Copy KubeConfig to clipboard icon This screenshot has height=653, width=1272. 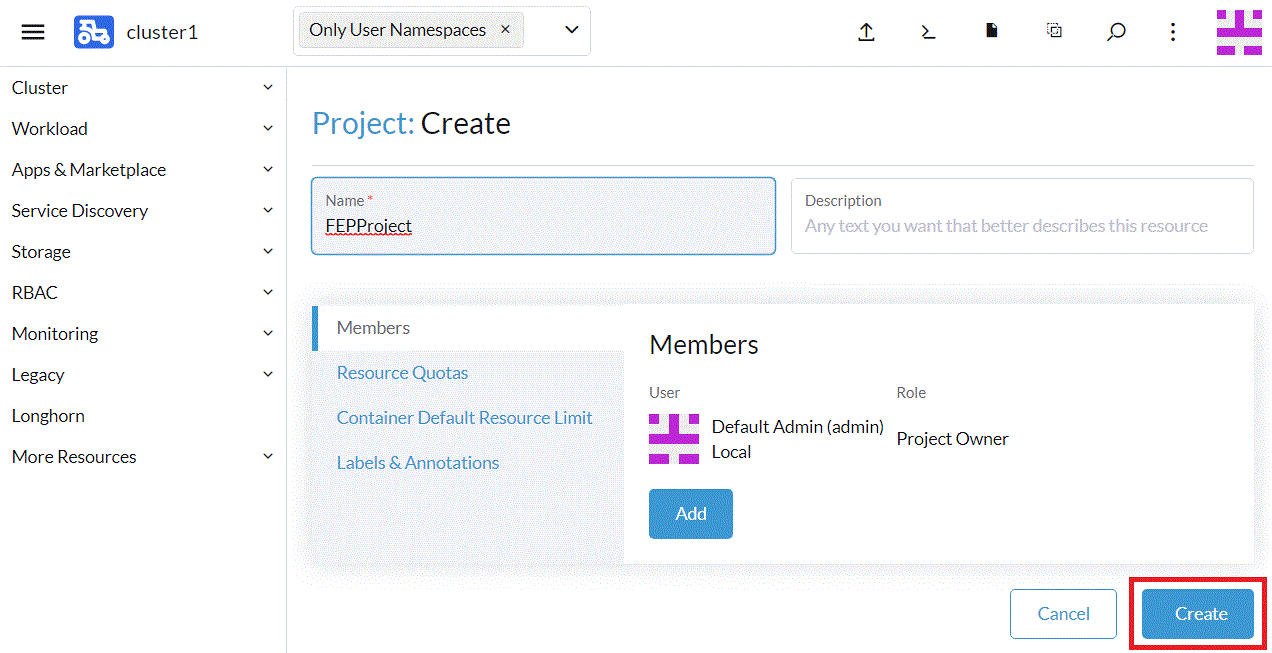click(1054, 31)
